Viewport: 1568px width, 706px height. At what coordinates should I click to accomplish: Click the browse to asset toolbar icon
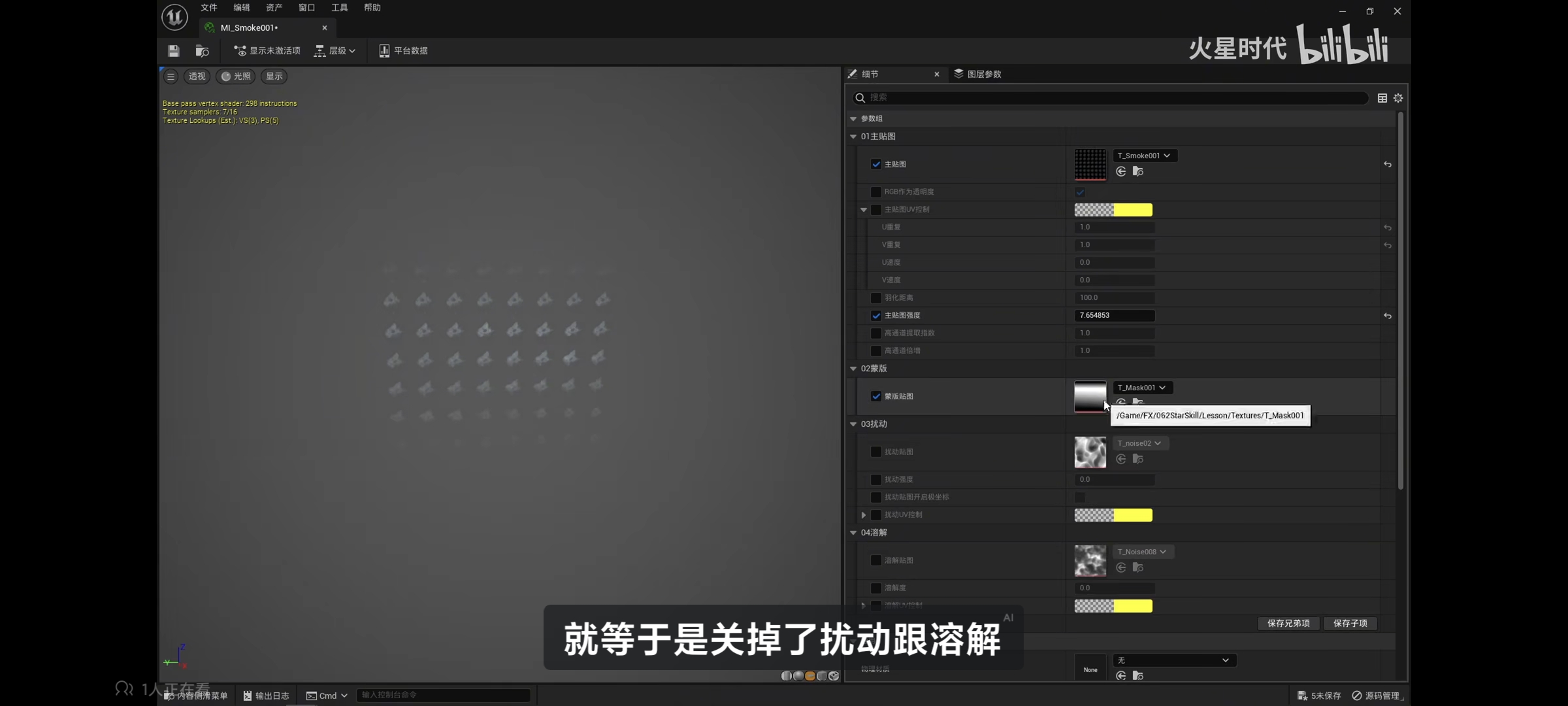coord(202,50)
